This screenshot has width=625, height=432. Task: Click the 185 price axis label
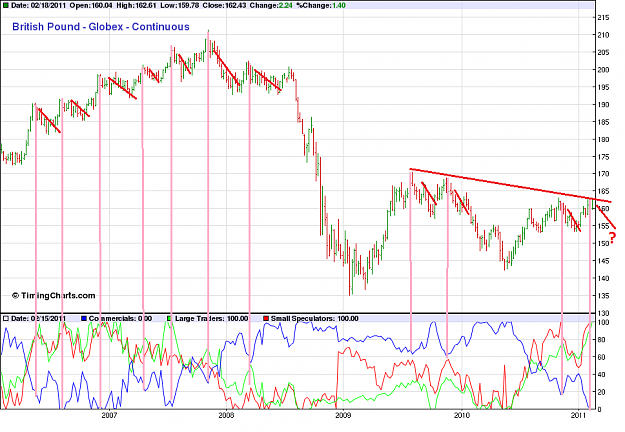click(x=603, y=122)
